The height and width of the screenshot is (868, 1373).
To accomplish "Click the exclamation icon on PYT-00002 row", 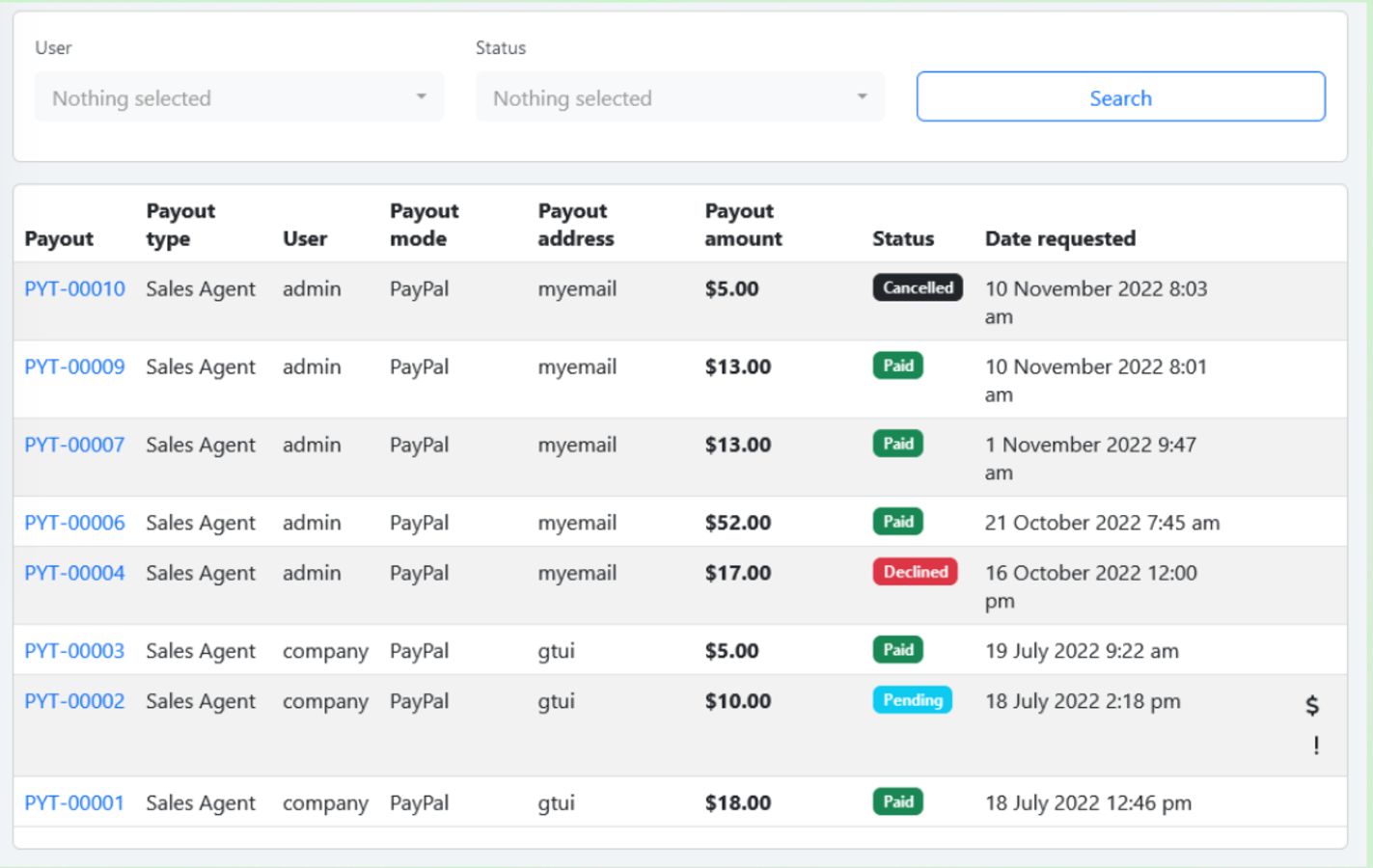I will pos(1316,746).
